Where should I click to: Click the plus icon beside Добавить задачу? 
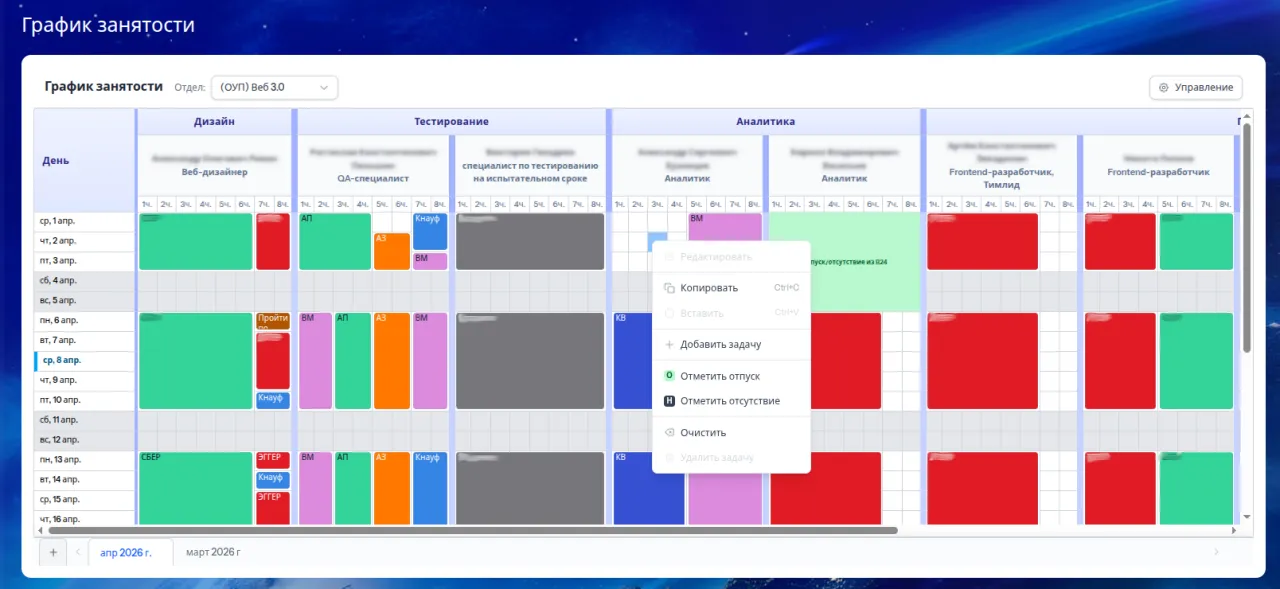[669, 345]
